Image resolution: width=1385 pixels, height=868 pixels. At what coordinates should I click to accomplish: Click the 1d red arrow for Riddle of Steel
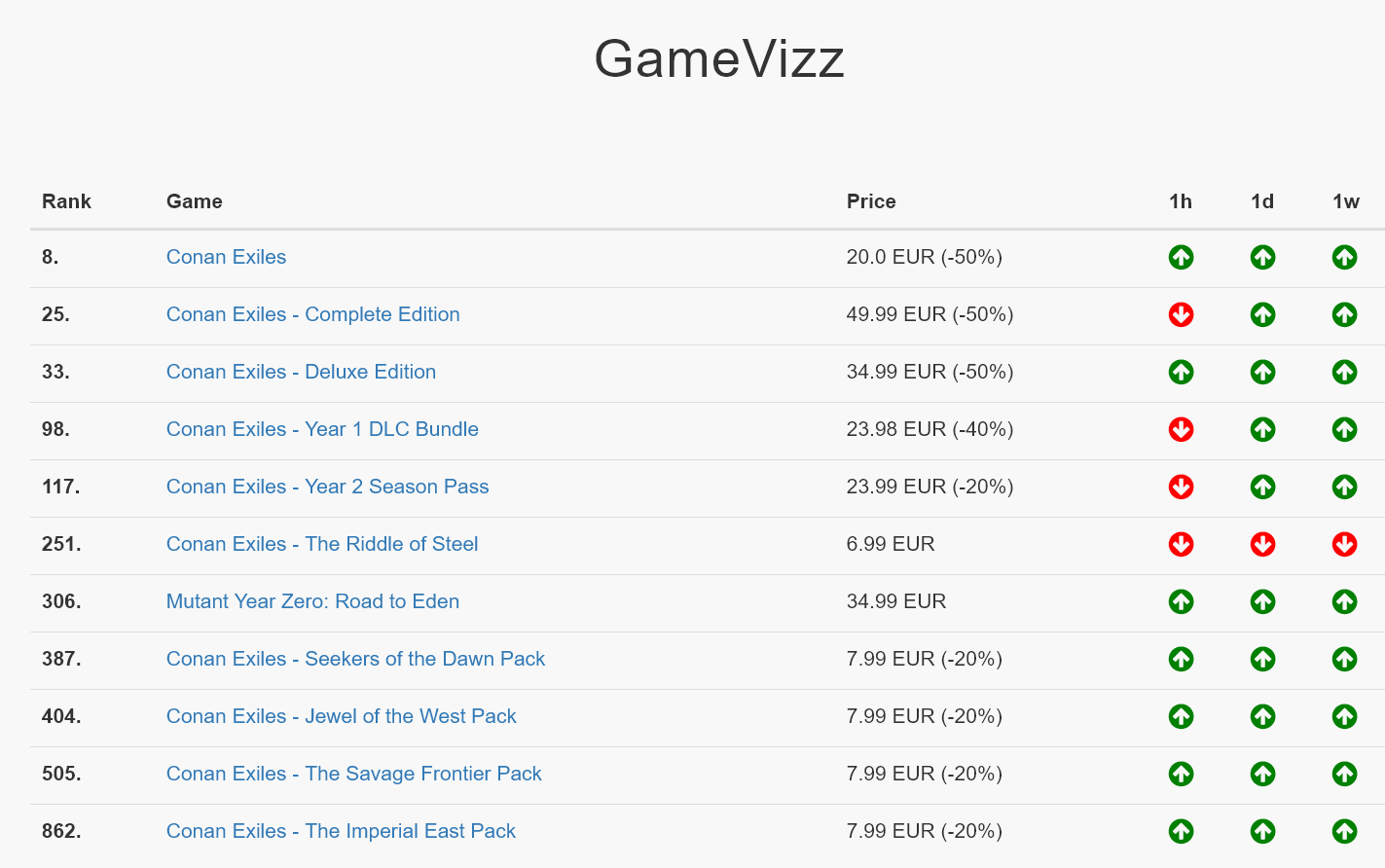click(x=1262, y=545)
